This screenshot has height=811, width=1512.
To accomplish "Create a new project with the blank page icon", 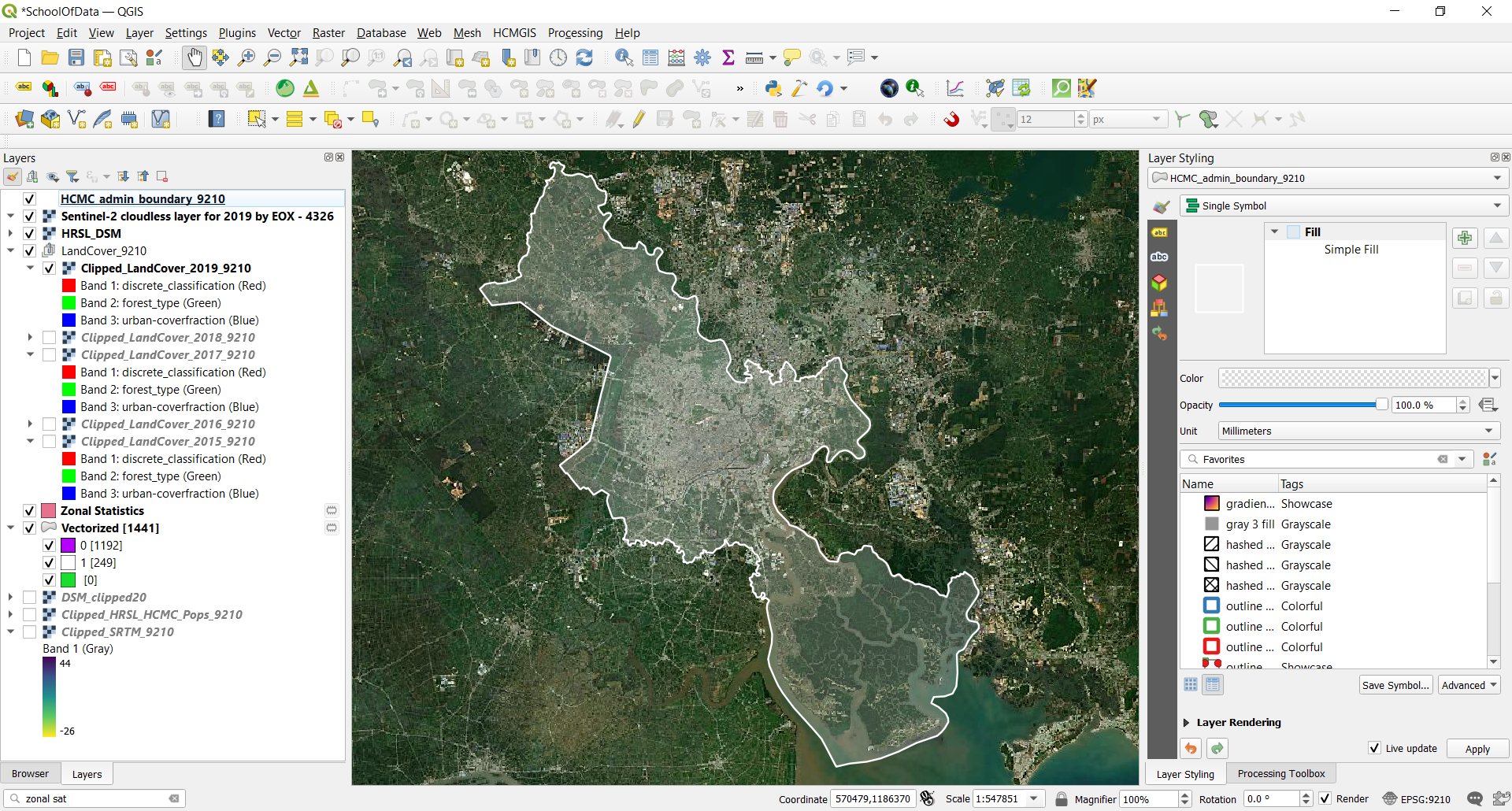I will (x=24, y=57).
